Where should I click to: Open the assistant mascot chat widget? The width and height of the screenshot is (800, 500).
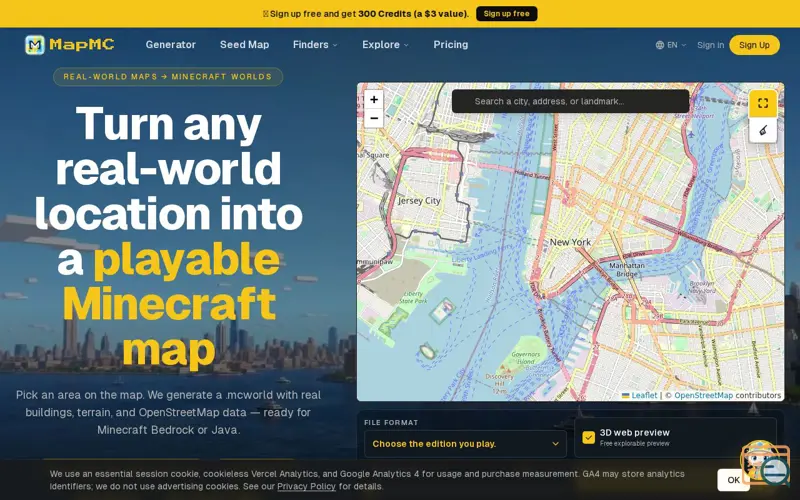tap(764, 463)
